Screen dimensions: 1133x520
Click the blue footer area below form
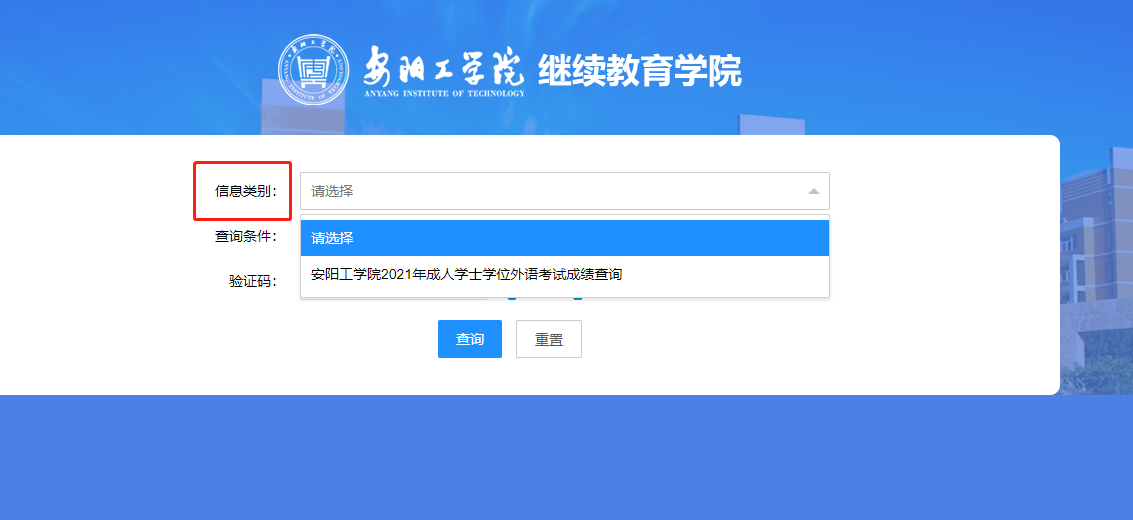click(x=566, y=458)
